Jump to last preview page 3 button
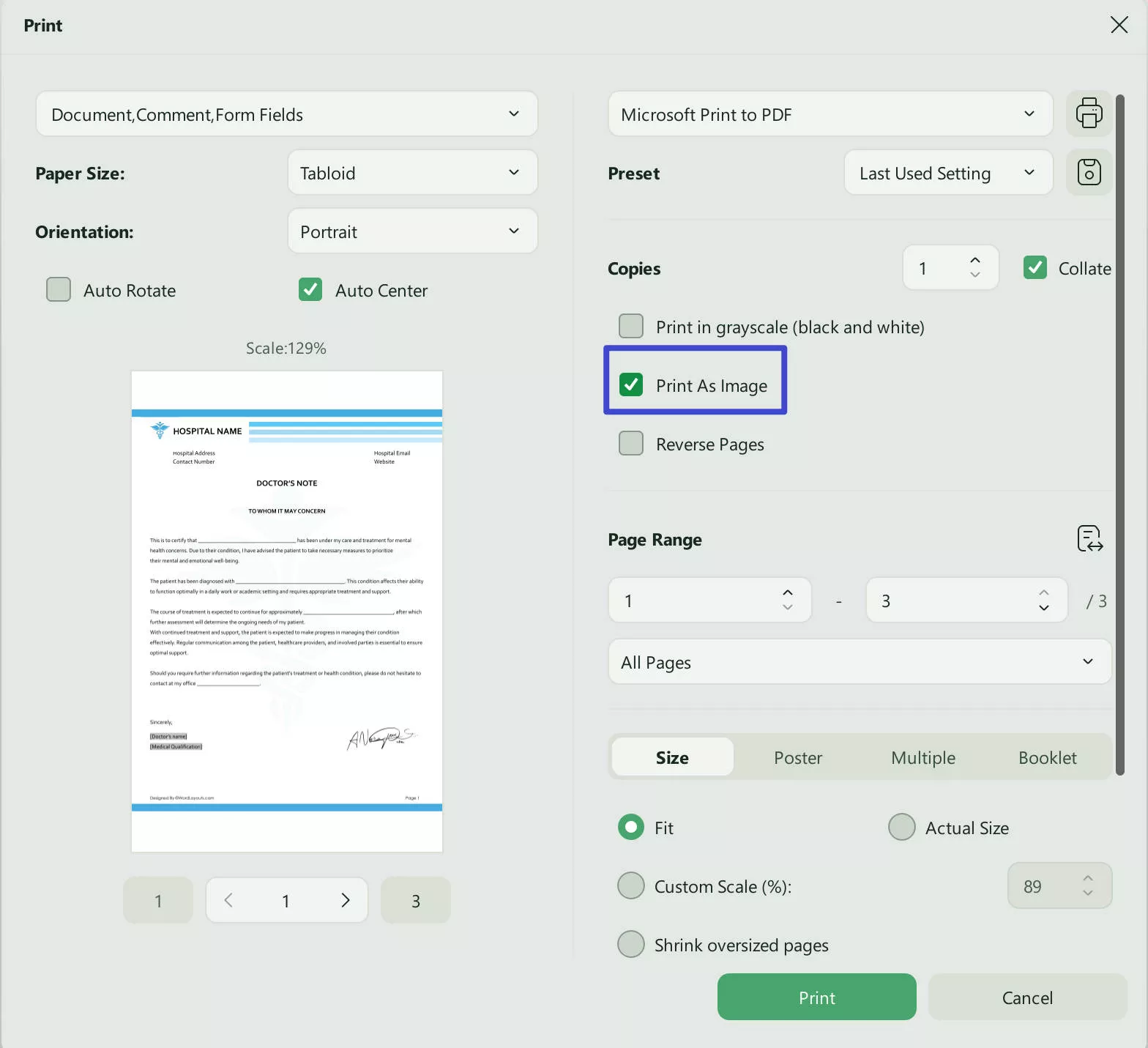 click(416, 900)
